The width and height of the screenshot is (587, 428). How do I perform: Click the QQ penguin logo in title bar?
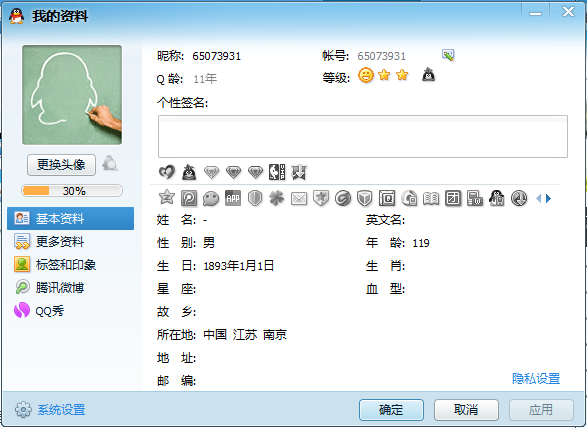coord(16,16)
